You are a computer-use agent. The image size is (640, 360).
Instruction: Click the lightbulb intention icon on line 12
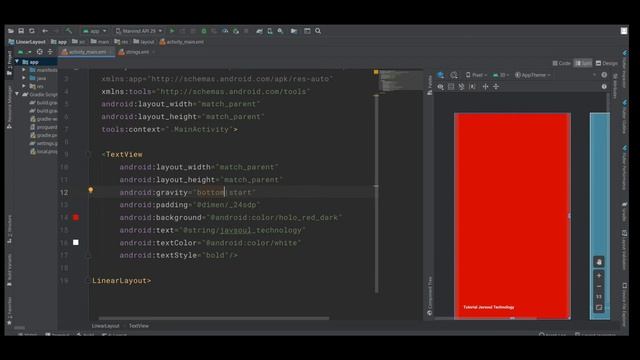tap(91, 190)
